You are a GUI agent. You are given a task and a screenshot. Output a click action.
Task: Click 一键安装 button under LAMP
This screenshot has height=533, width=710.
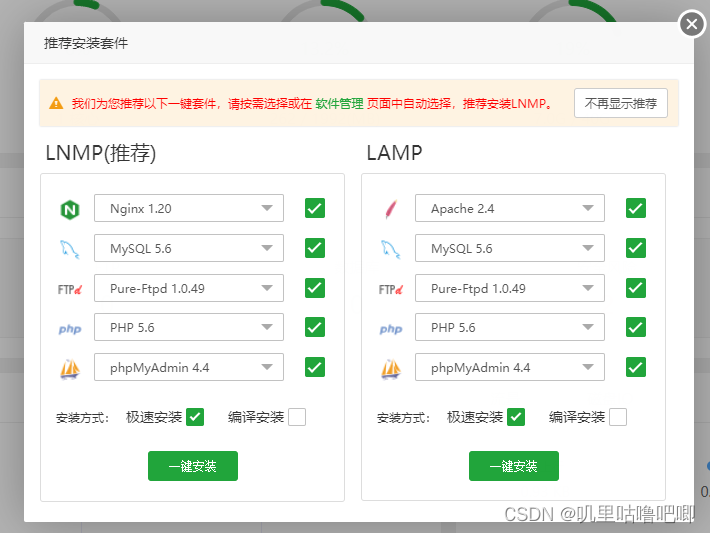click(x=514, y=466)
